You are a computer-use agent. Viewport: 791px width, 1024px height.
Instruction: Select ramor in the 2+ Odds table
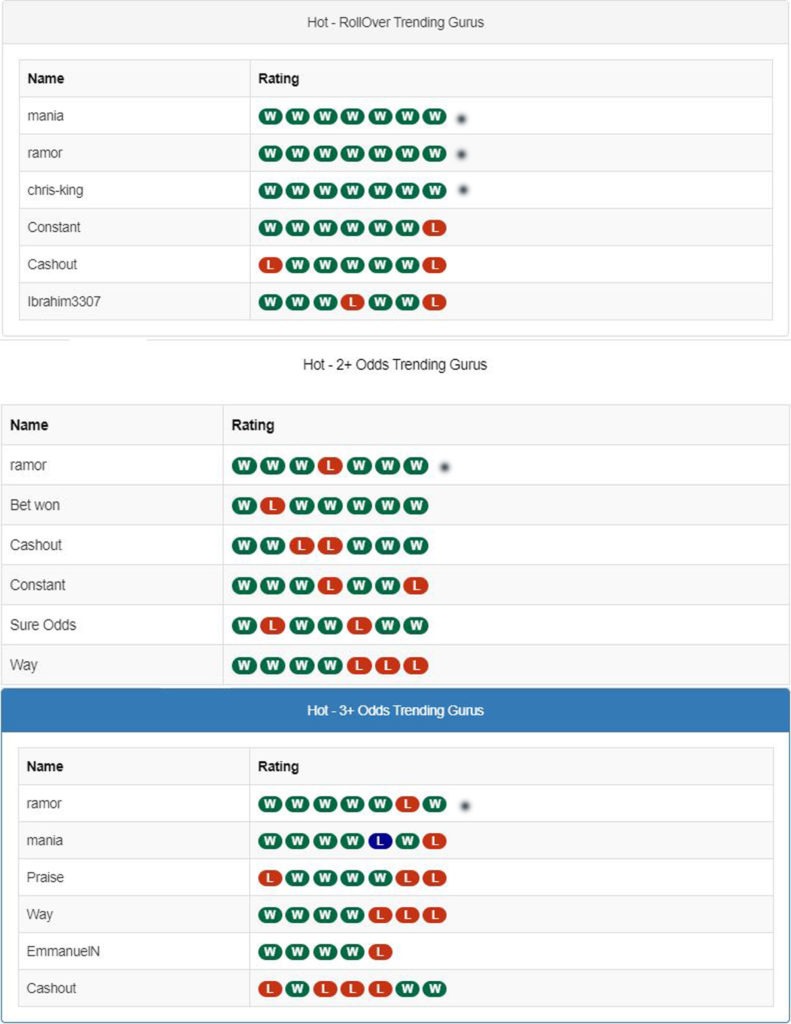(x=28, y=466)
